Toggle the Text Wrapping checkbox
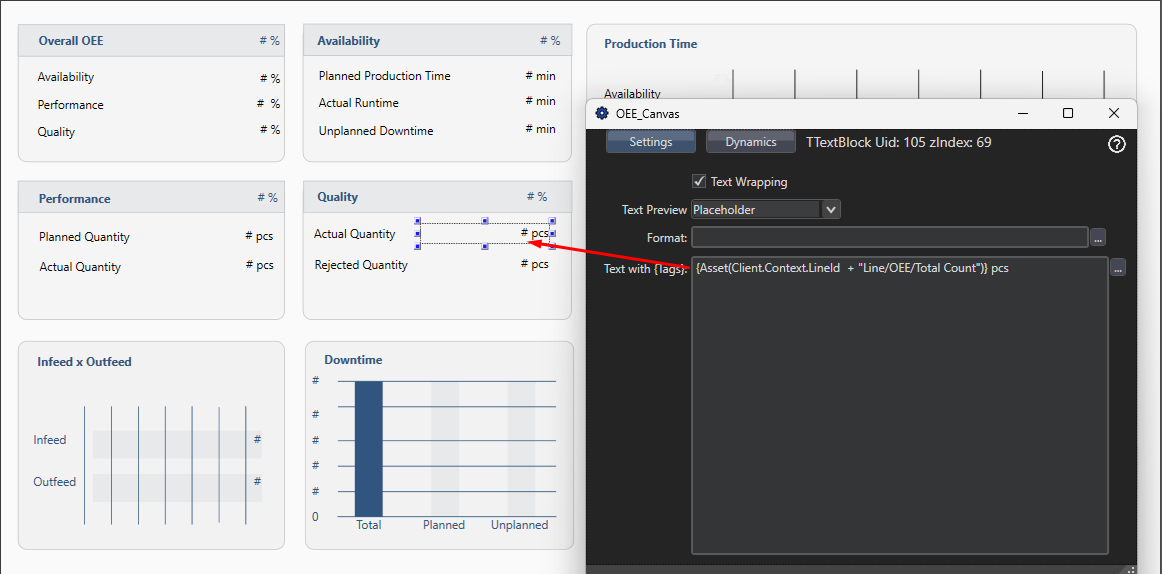The image size is (1162, 574). 699,182
